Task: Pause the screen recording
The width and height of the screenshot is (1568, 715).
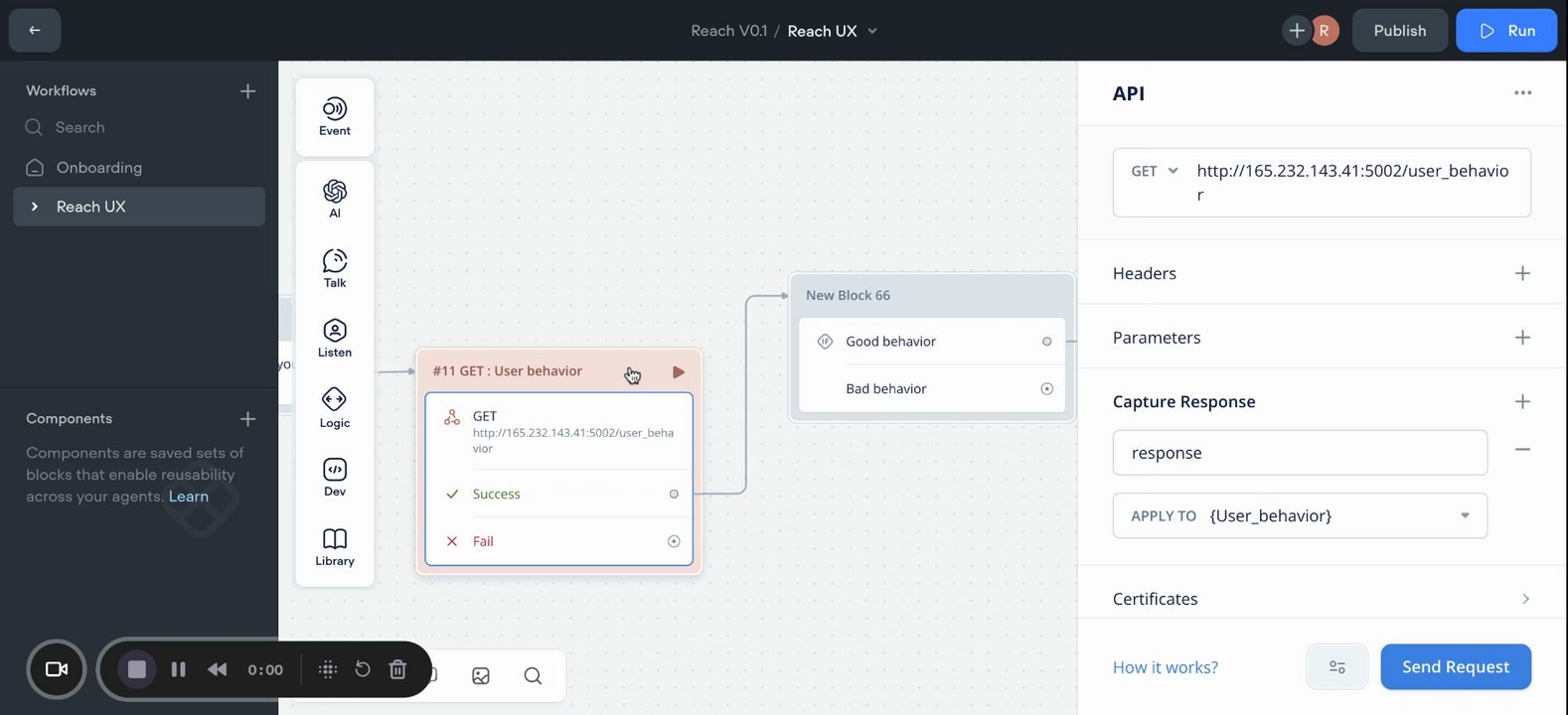Action: [179, 669]
